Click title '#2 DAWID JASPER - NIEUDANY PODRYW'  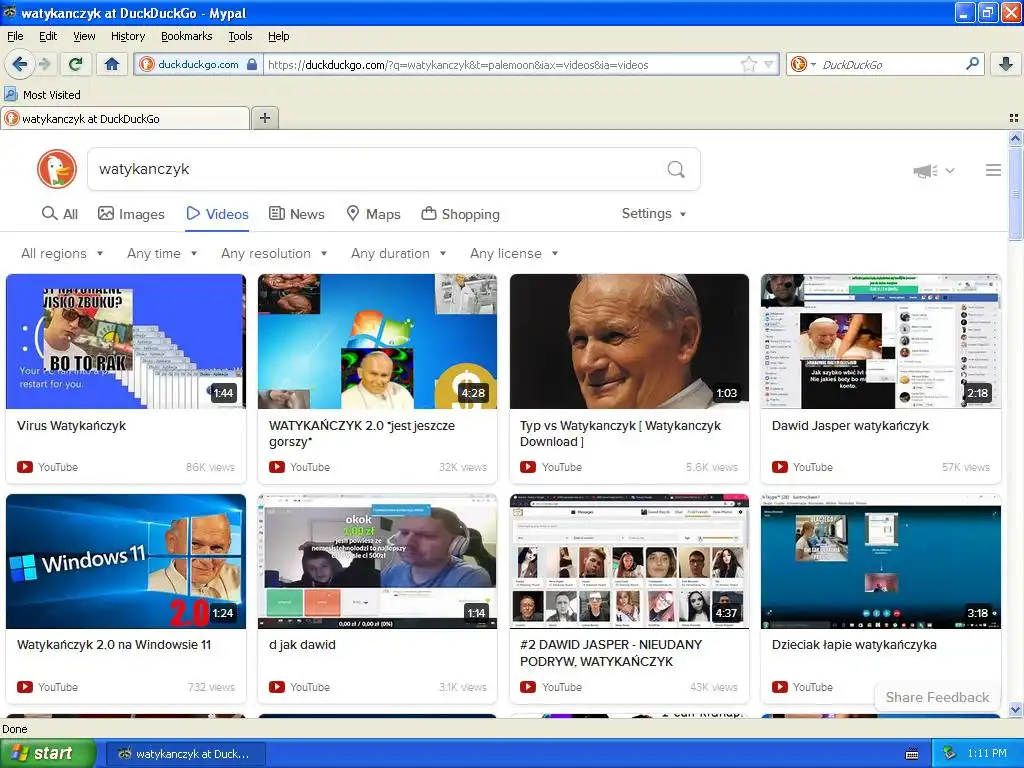coord(611,653)
